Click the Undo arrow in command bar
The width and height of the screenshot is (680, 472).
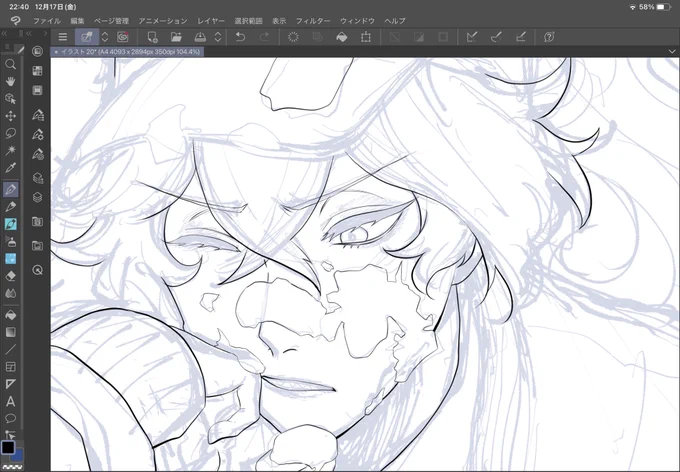pyautogui.click(x=240, y=37)
